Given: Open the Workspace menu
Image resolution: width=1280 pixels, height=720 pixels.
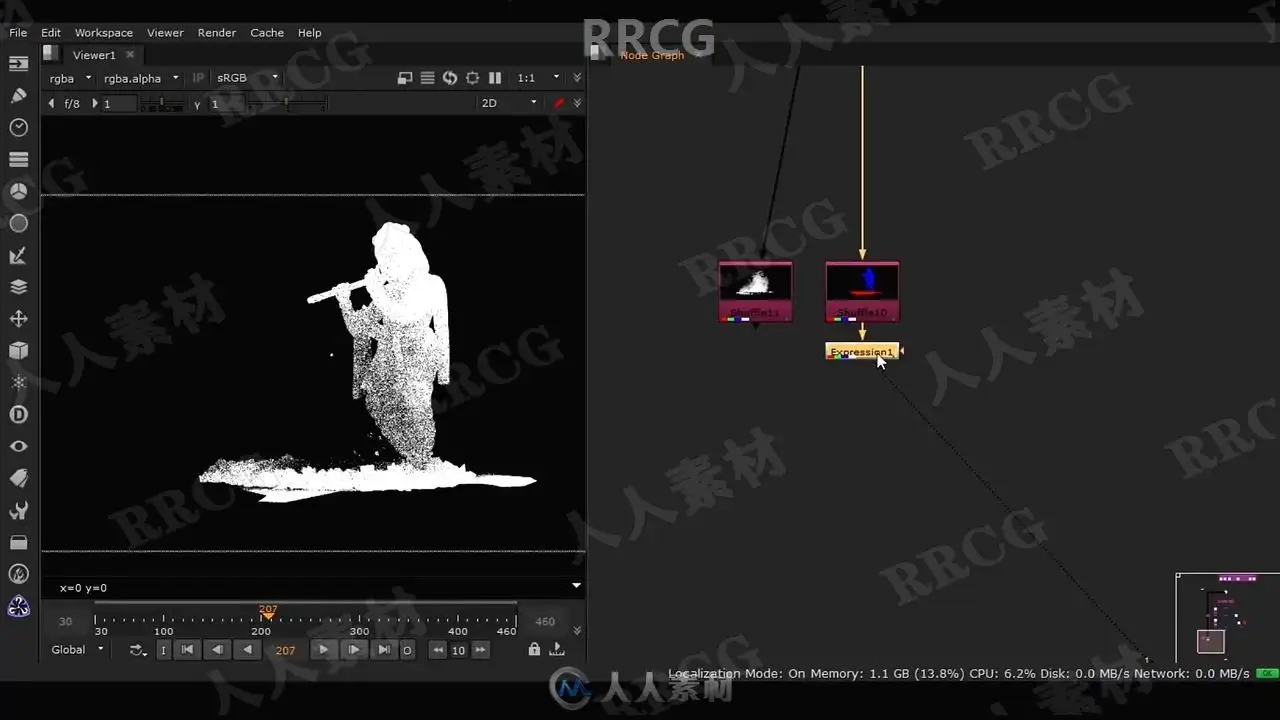Looking at the screenshot, I should coord(104,33).
